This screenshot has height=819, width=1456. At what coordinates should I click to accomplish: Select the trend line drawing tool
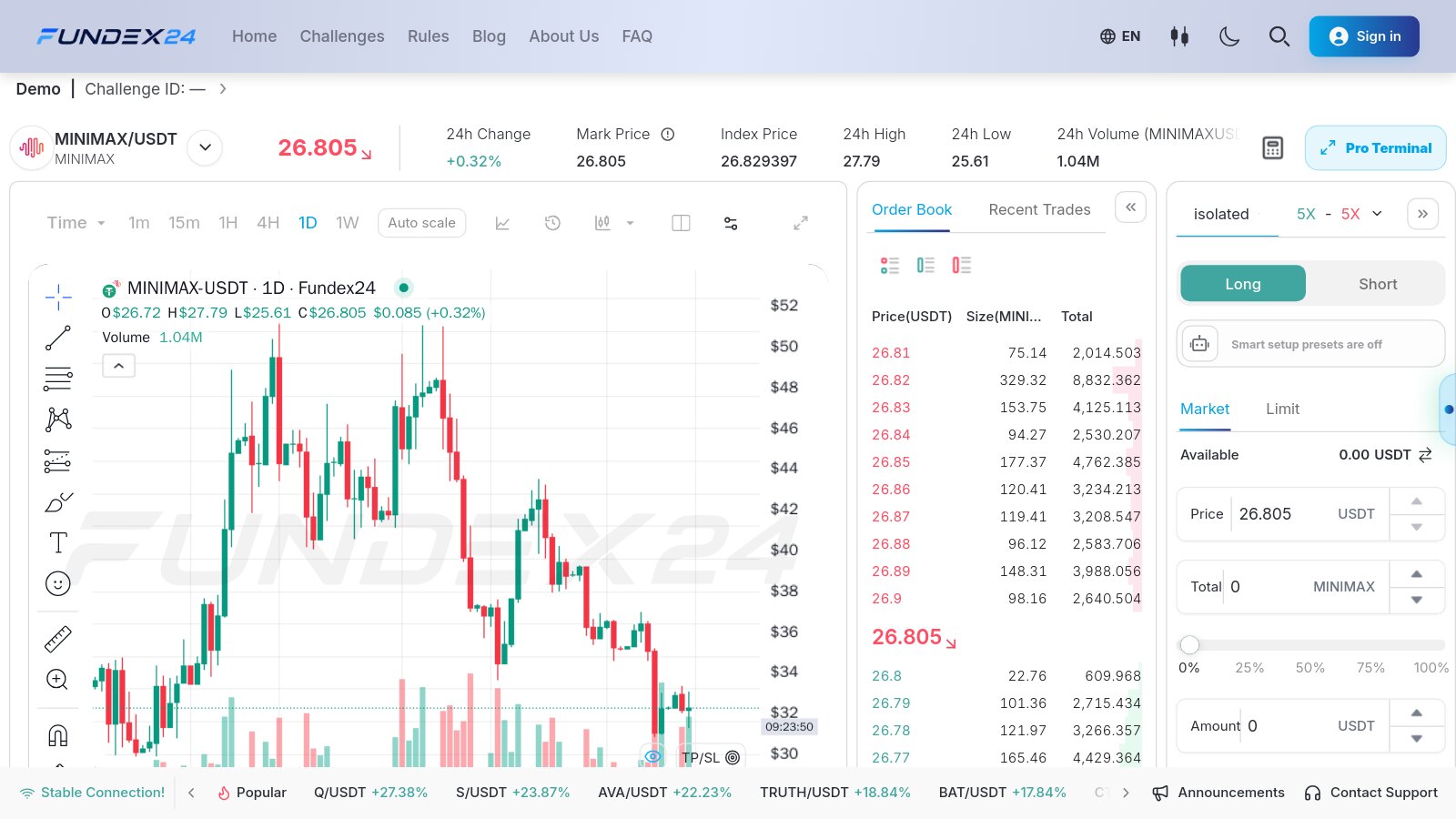[58, 338]
